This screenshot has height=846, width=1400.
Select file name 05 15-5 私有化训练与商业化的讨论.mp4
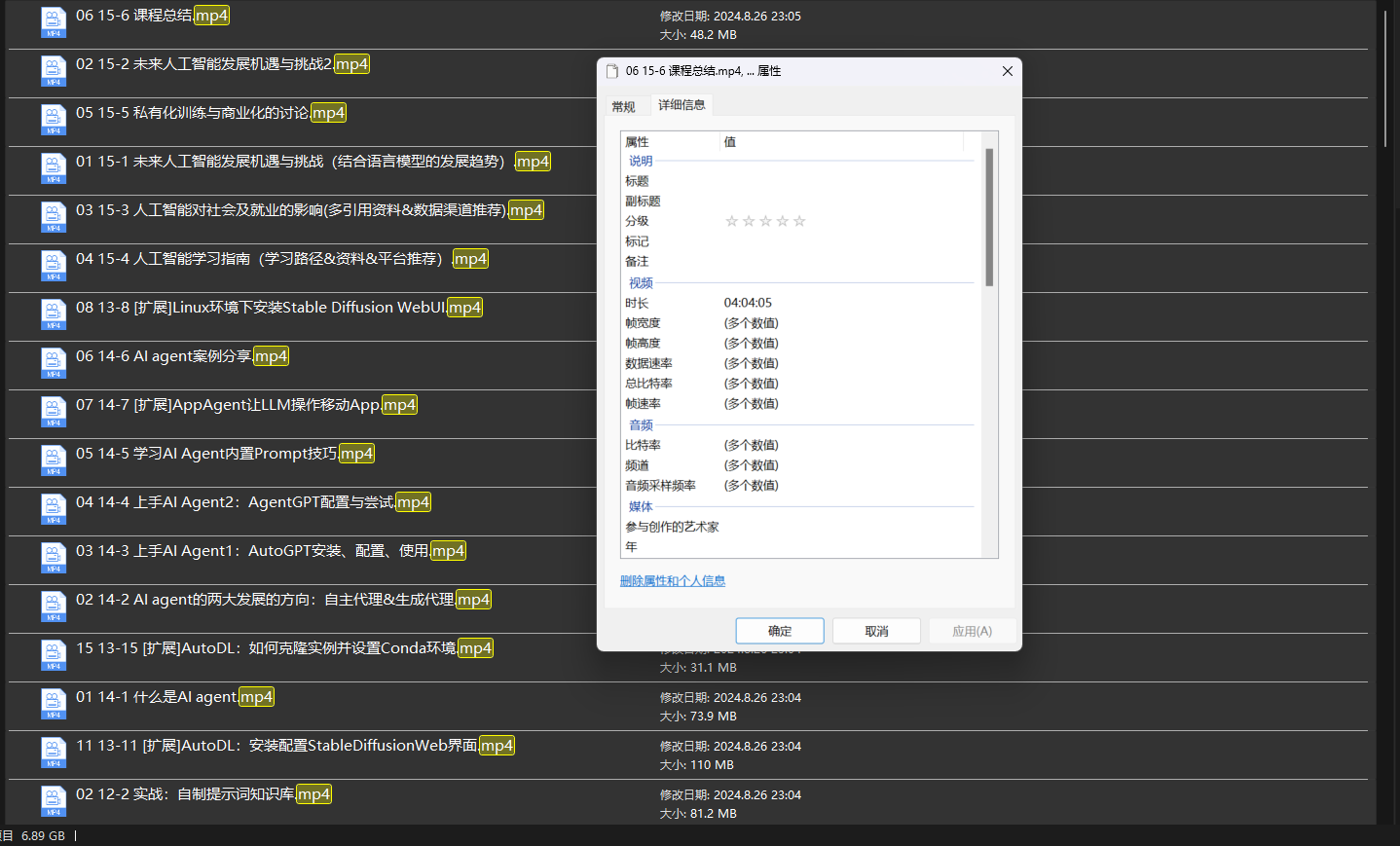tap(211, 113)
